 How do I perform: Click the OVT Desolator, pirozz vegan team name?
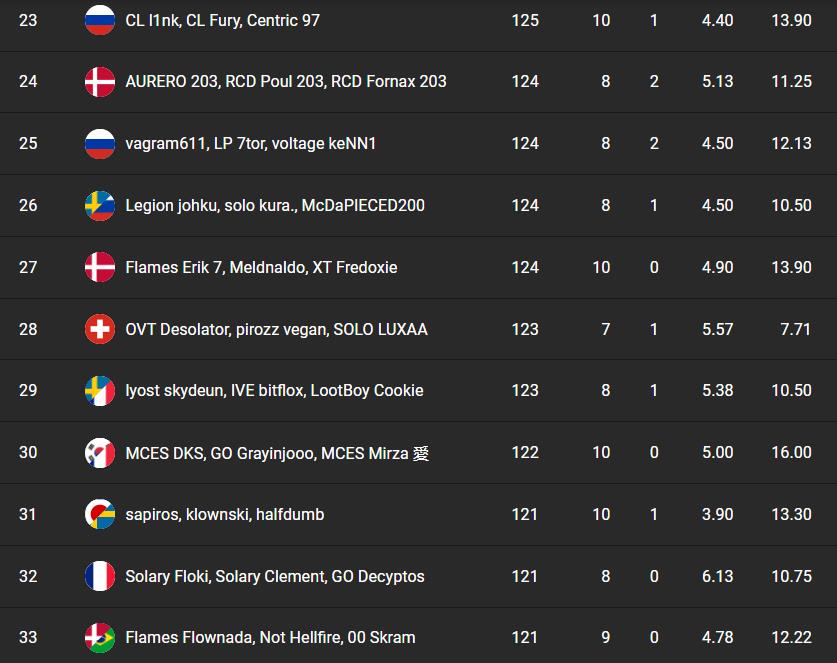click(276, 329)
